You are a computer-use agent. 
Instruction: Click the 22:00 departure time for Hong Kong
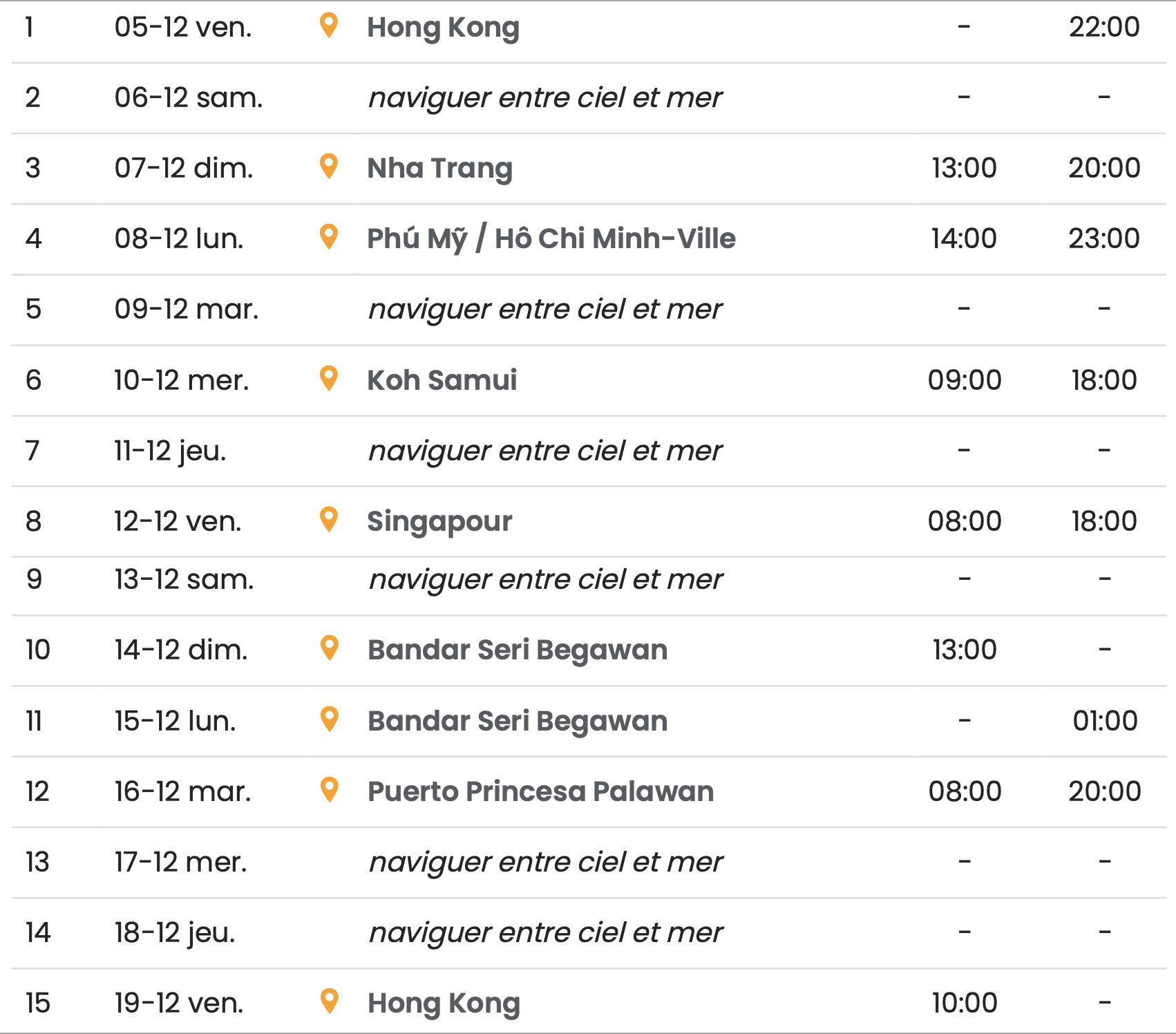pos(1104,27)
